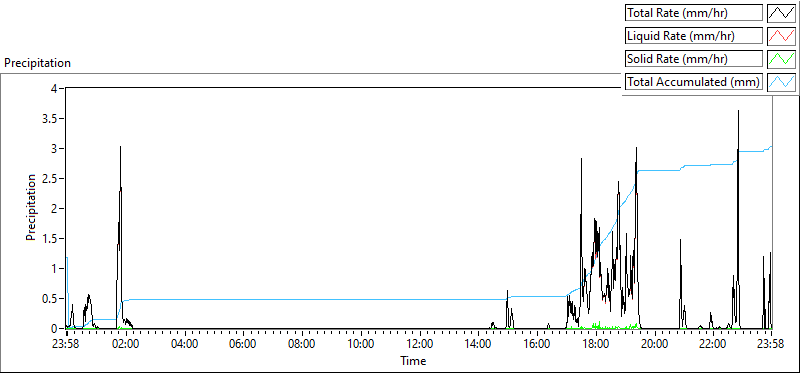The width and height of the screenshot is (800, 373).
Task: Click the 06:00 time axis marker
Action: coord(243,343)
